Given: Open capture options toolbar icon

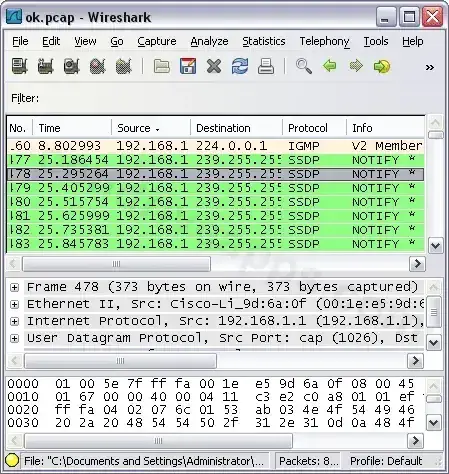Looking at the screenshot, I should coord(46,66).
